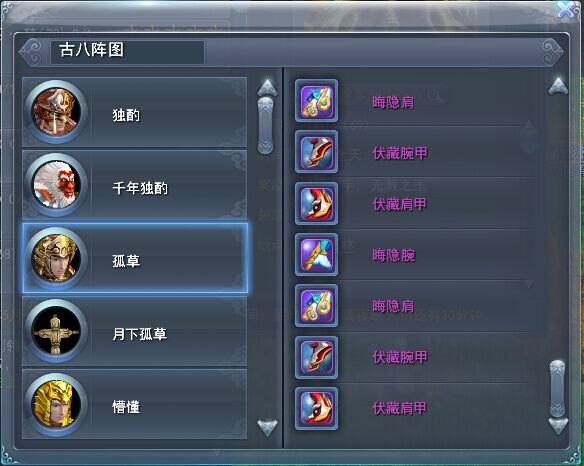The image size is (584, 466).
Task: Click the 晦隐腕 purple wrist item icon
Action: coord(317,254)
